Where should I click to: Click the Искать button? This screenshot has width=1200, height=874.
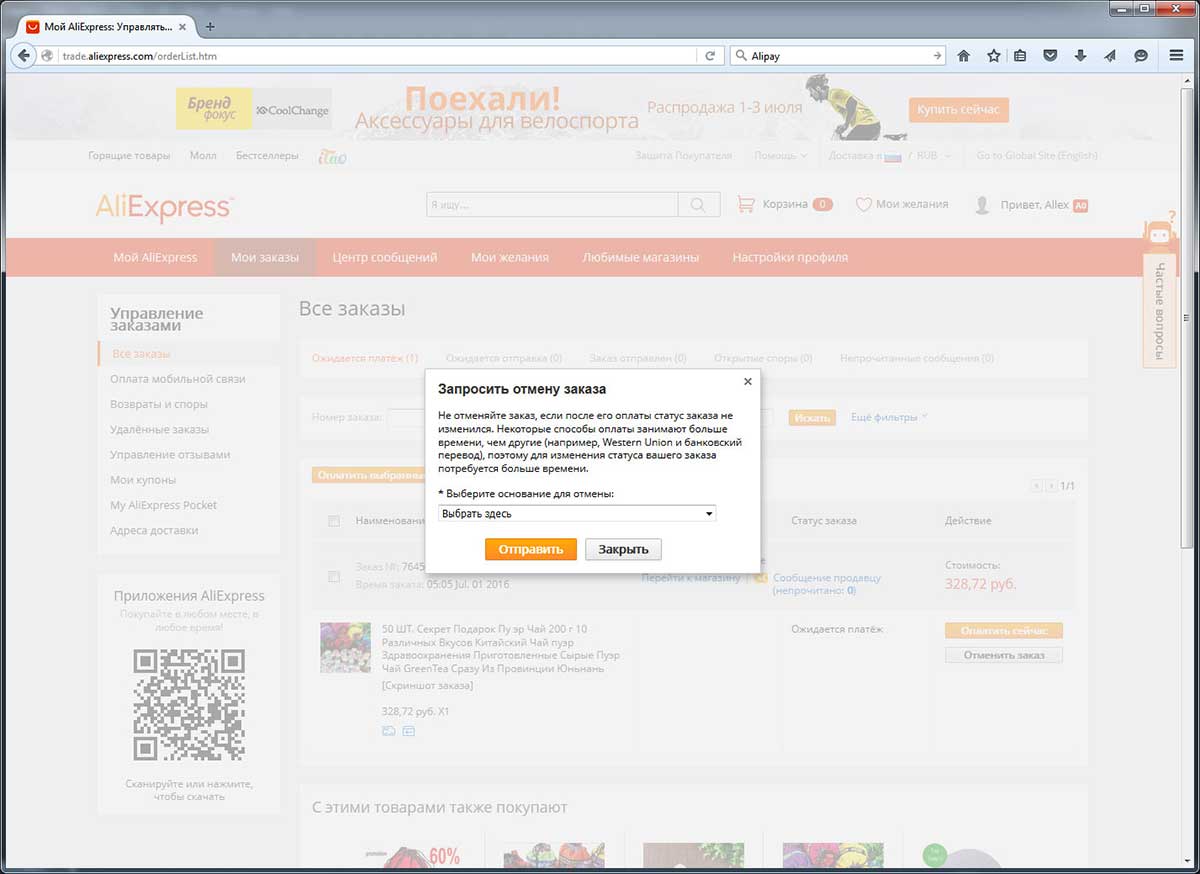point(812,417)
